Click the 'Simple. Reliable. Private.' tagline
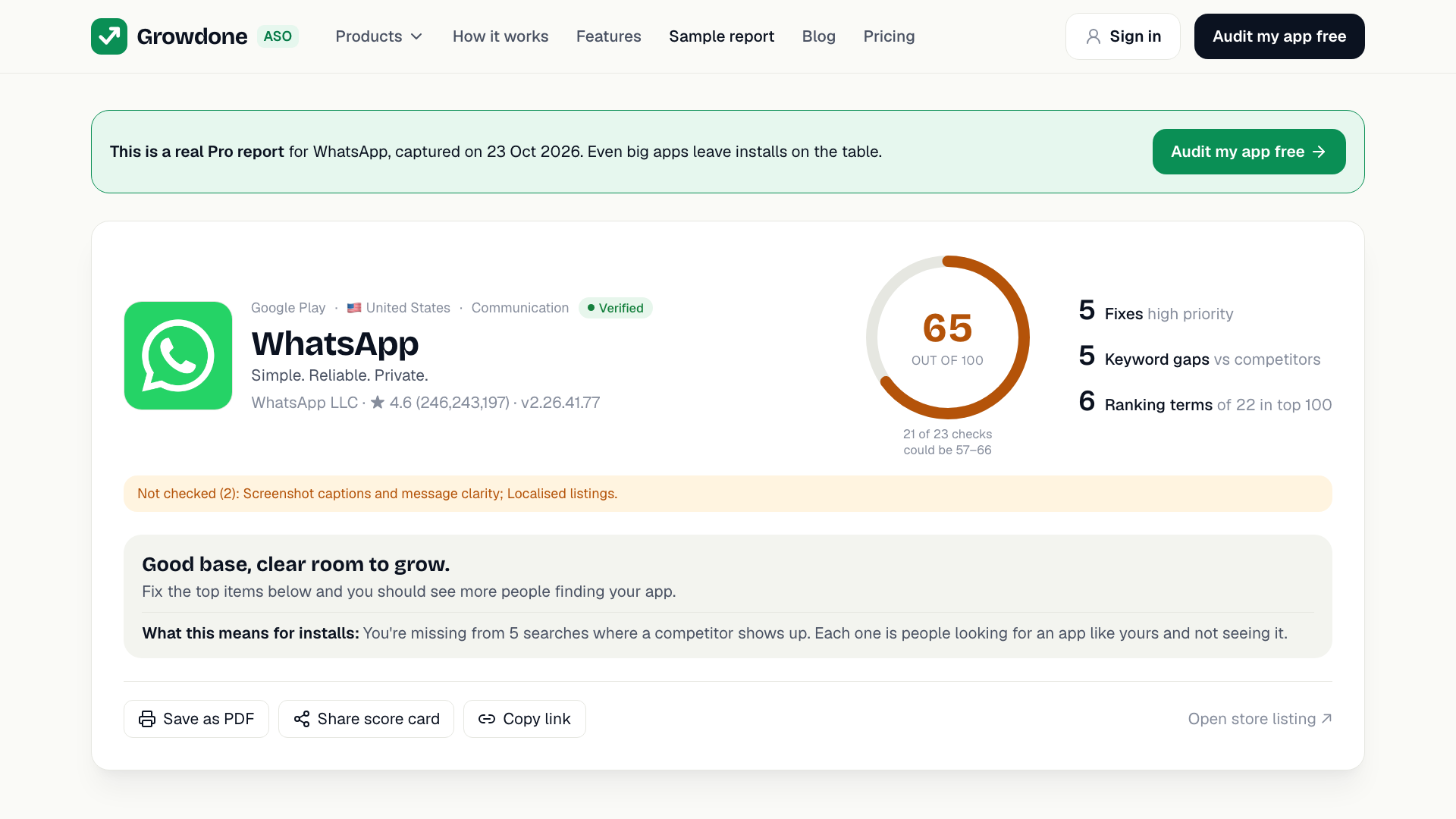The height and width of the screenshot is (819, 1456). 340,375
